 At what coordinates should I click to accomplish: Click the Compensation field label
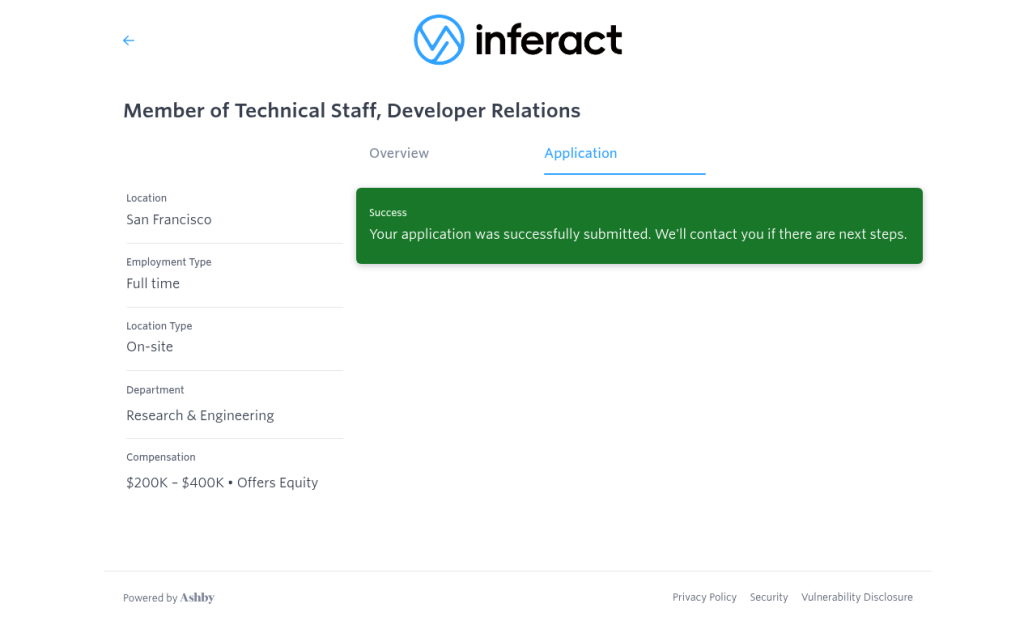(x=161, y=457)
